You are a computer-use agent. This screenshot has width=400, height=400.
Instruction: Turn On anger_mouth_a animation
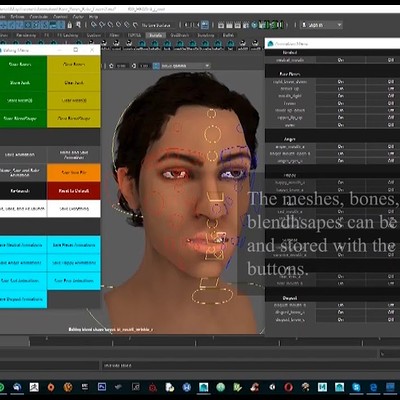tap(340, 146)
